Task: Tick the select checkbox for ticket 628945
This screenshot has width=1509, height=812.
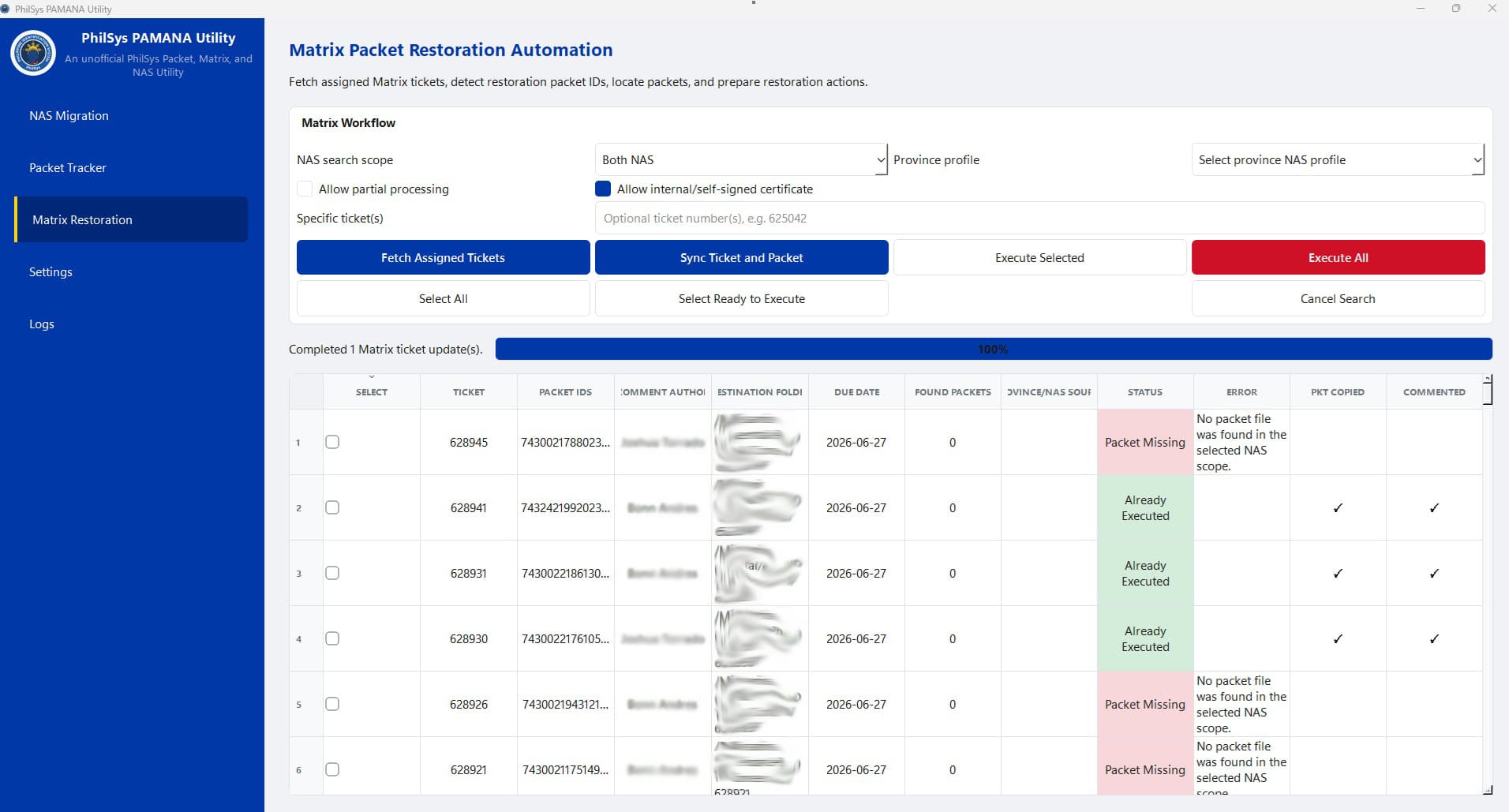Action: (x=332, y=442)
